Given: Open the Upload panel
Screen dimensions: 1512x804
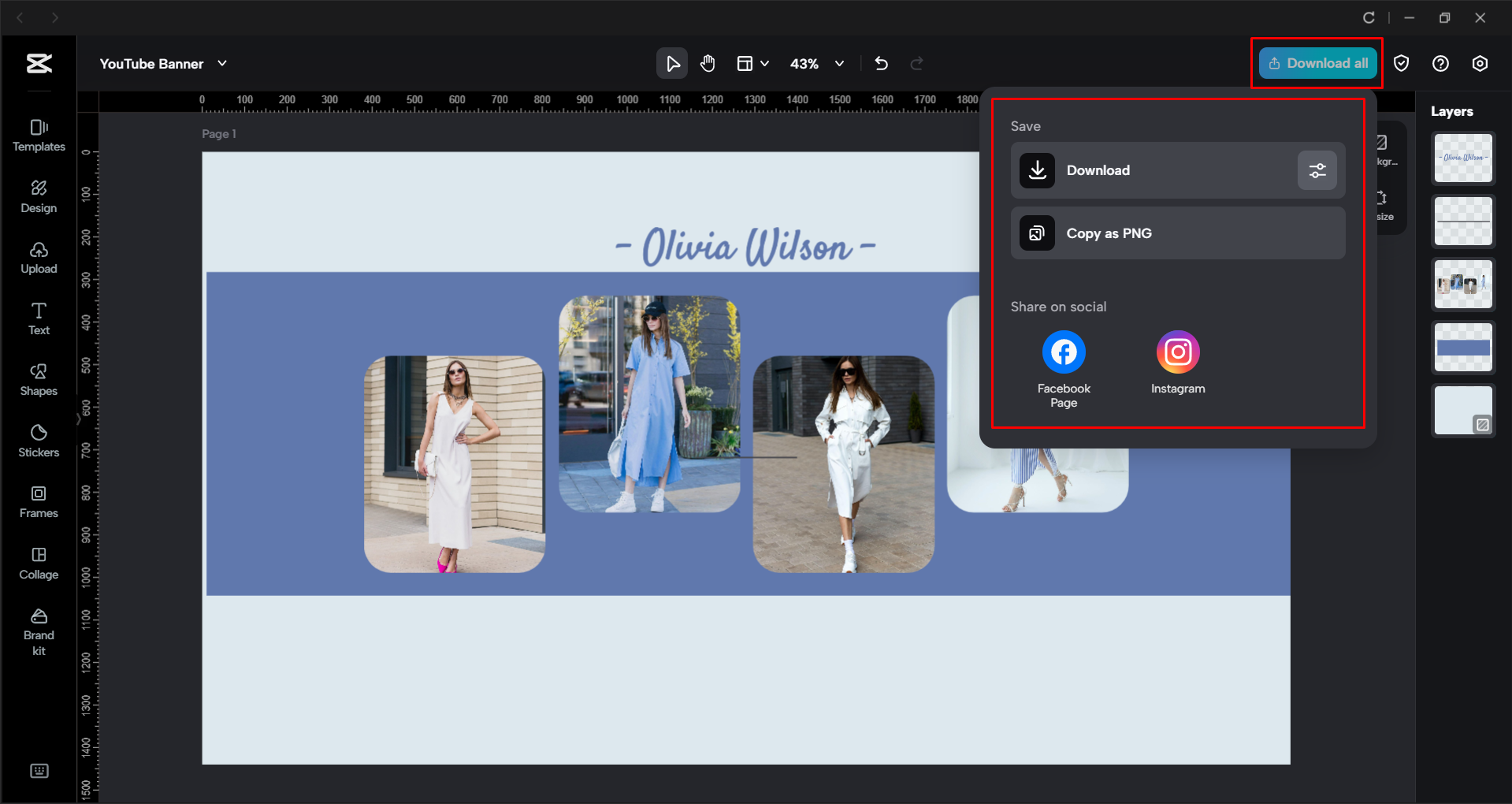Looking at the screenshot, I should (38, 256).
